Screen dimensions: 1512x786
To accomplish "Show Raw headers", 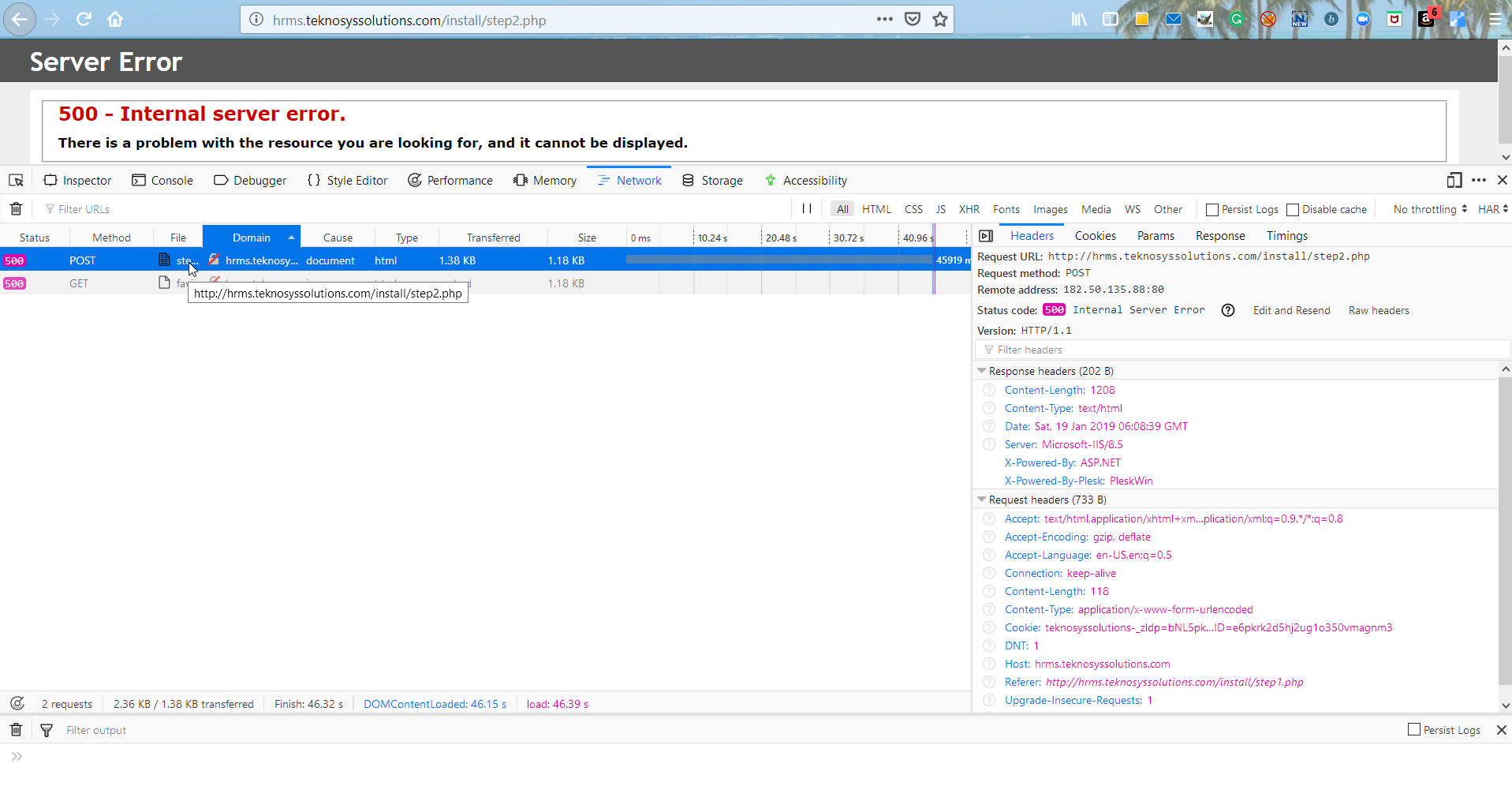I will 1379,310.
